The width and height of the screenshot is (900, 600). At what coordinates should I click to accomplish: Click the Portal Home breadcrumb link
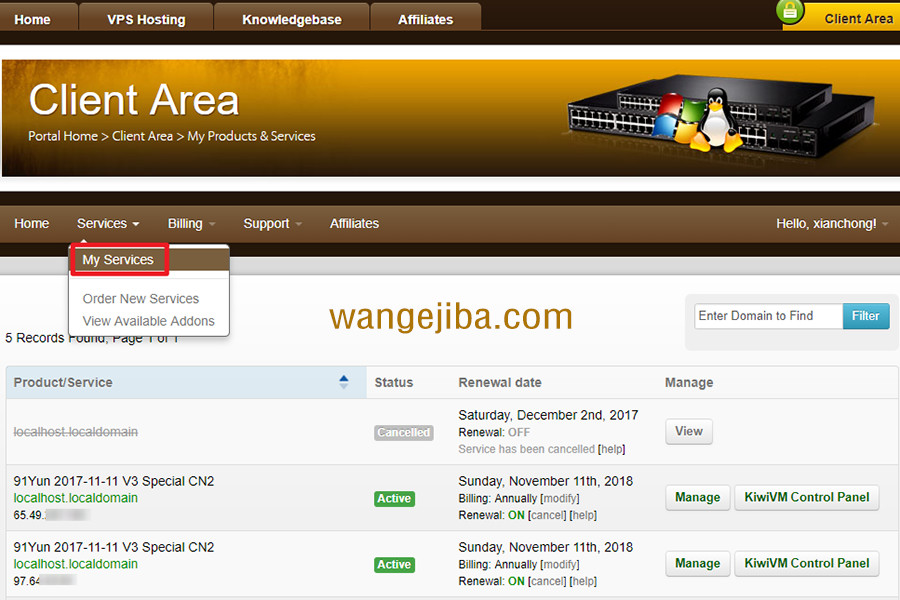point(63,136)
